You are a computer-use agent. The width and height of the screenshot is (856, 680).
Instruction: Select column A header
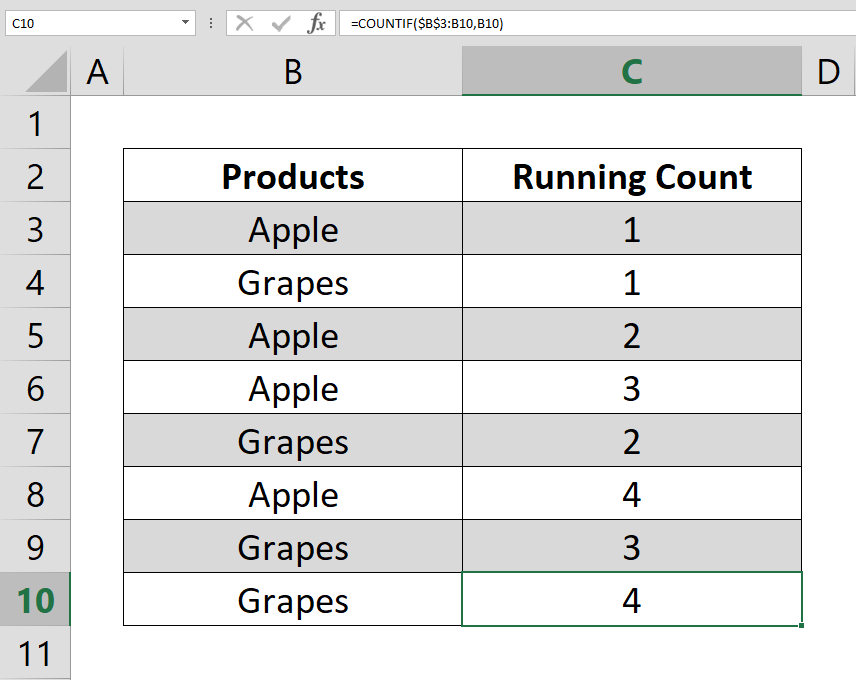(97, 71)
